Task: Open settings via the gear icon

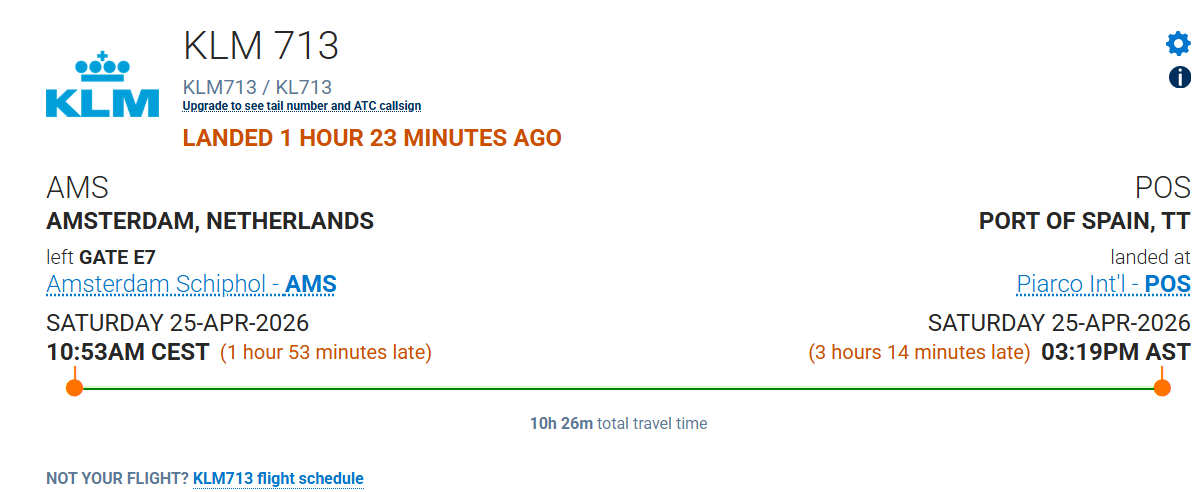Action: (x=1178, y=44)
